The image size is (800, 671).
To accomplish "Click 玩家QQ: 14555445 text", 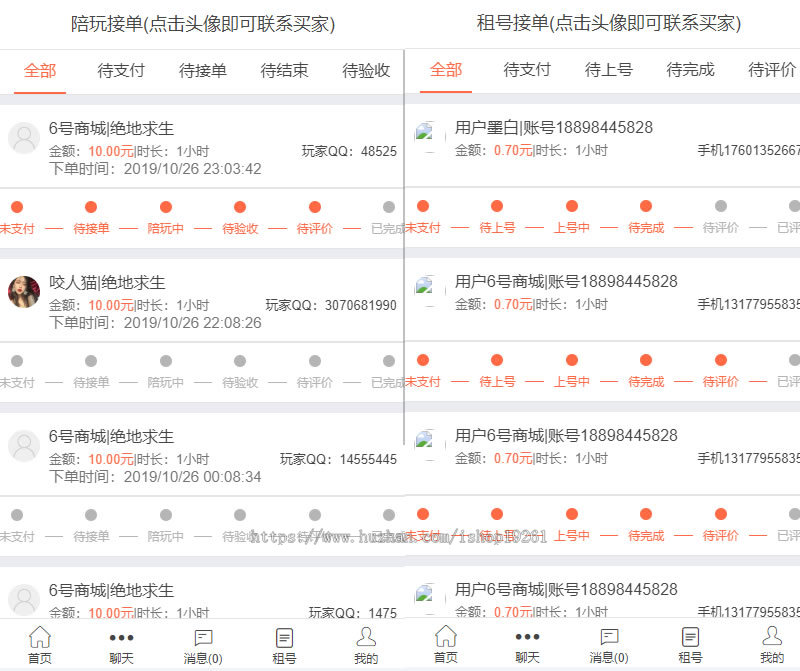I will click(338, 459).
